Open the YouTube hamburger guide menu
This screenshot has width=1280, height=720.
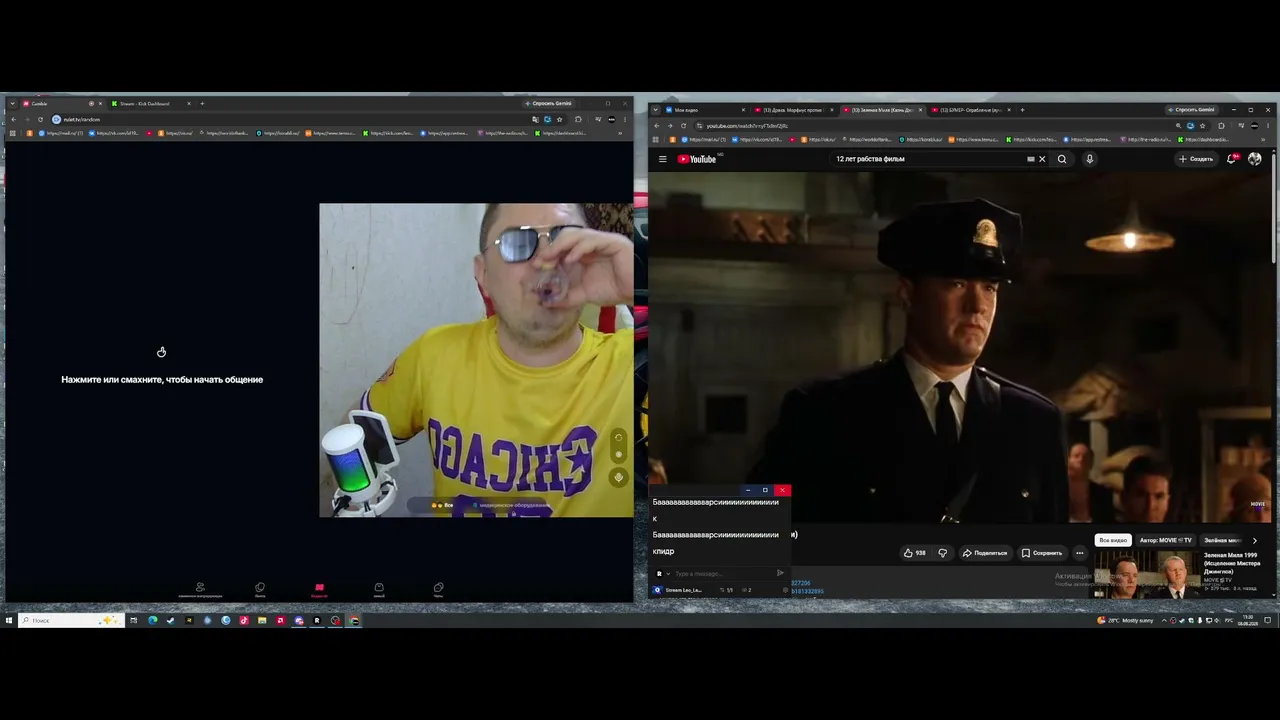[x=662, y=159]
